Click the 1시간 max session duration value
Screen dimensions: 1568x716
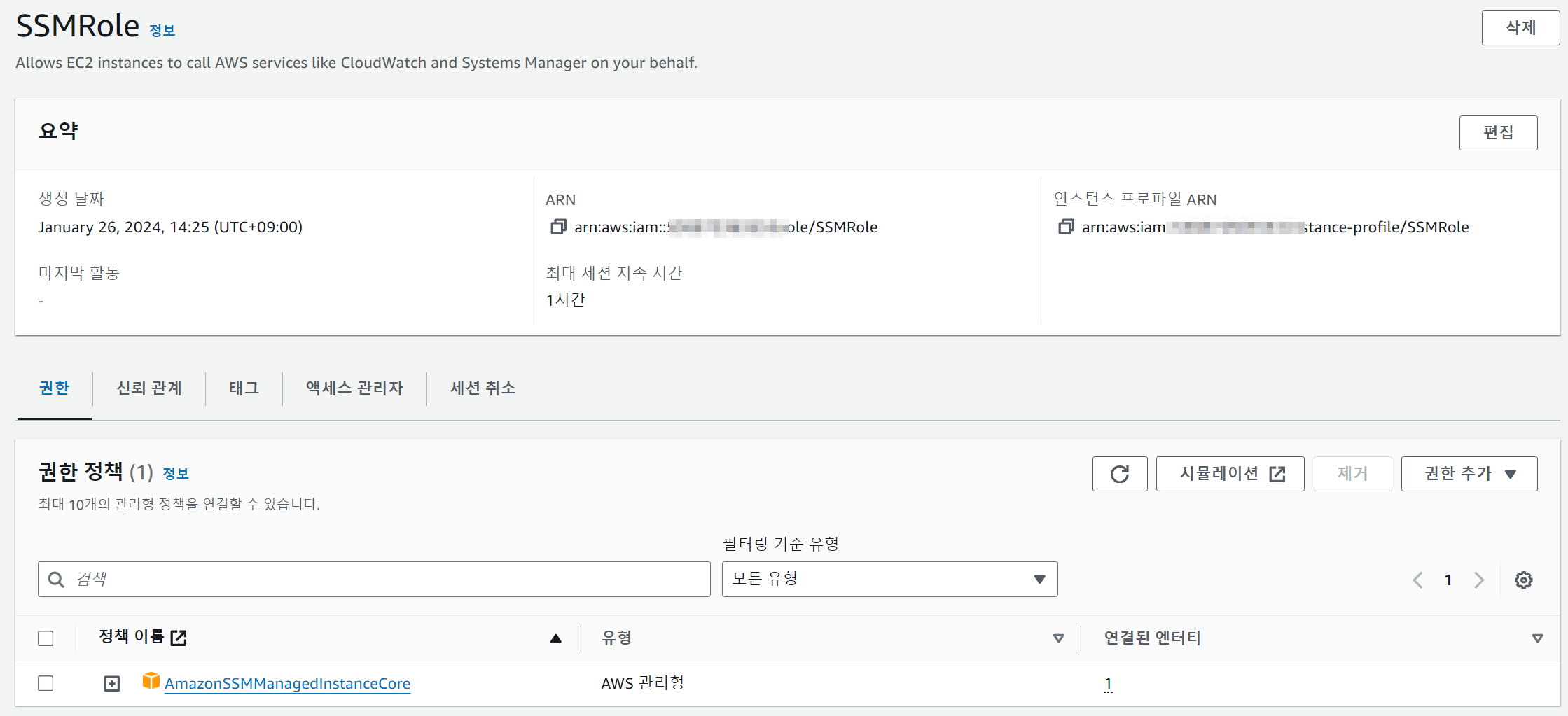point(565,300)
